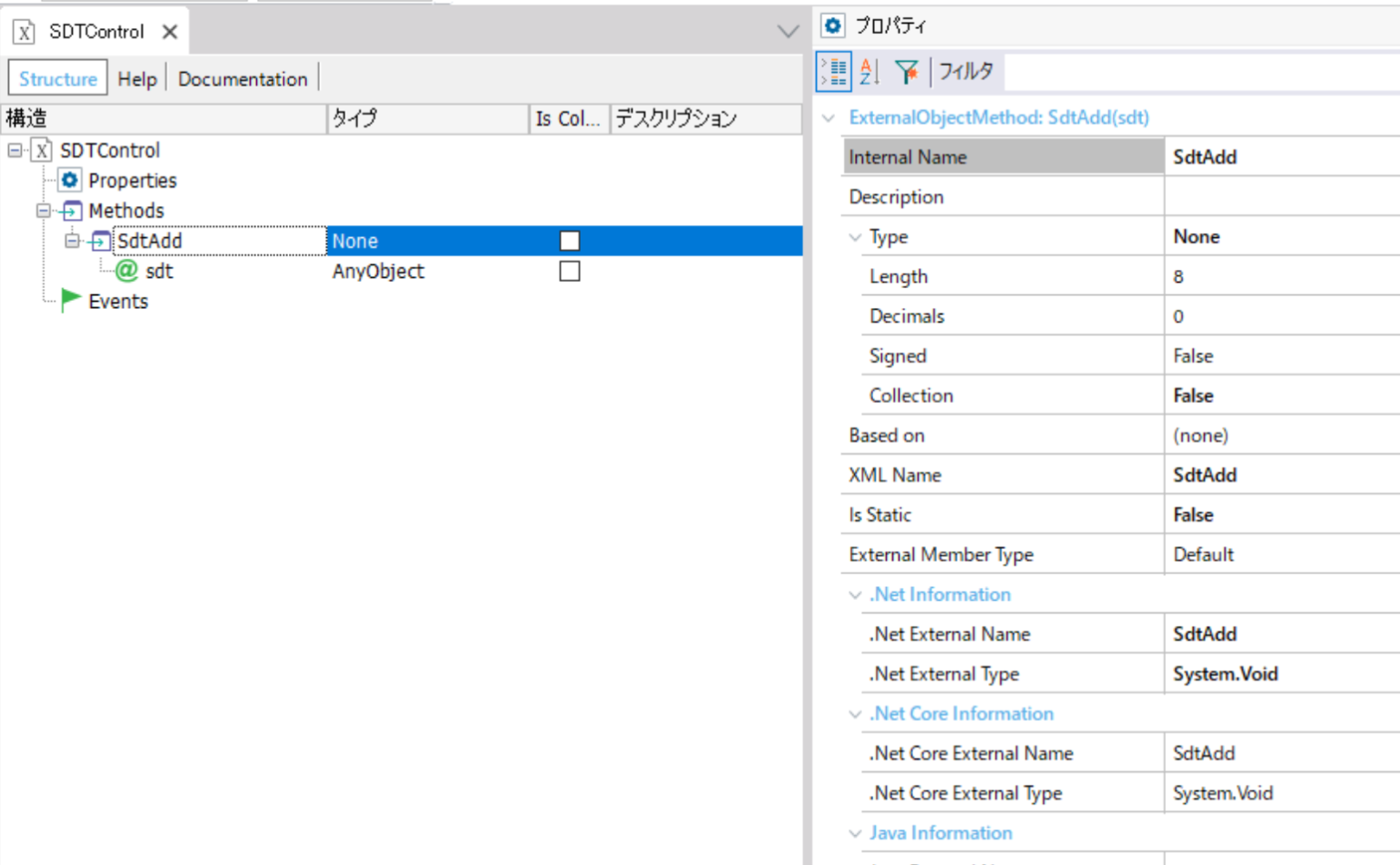Click the gear icon beside Properties node
This screenshot has height=865, width=1400.
click(70, 180)
